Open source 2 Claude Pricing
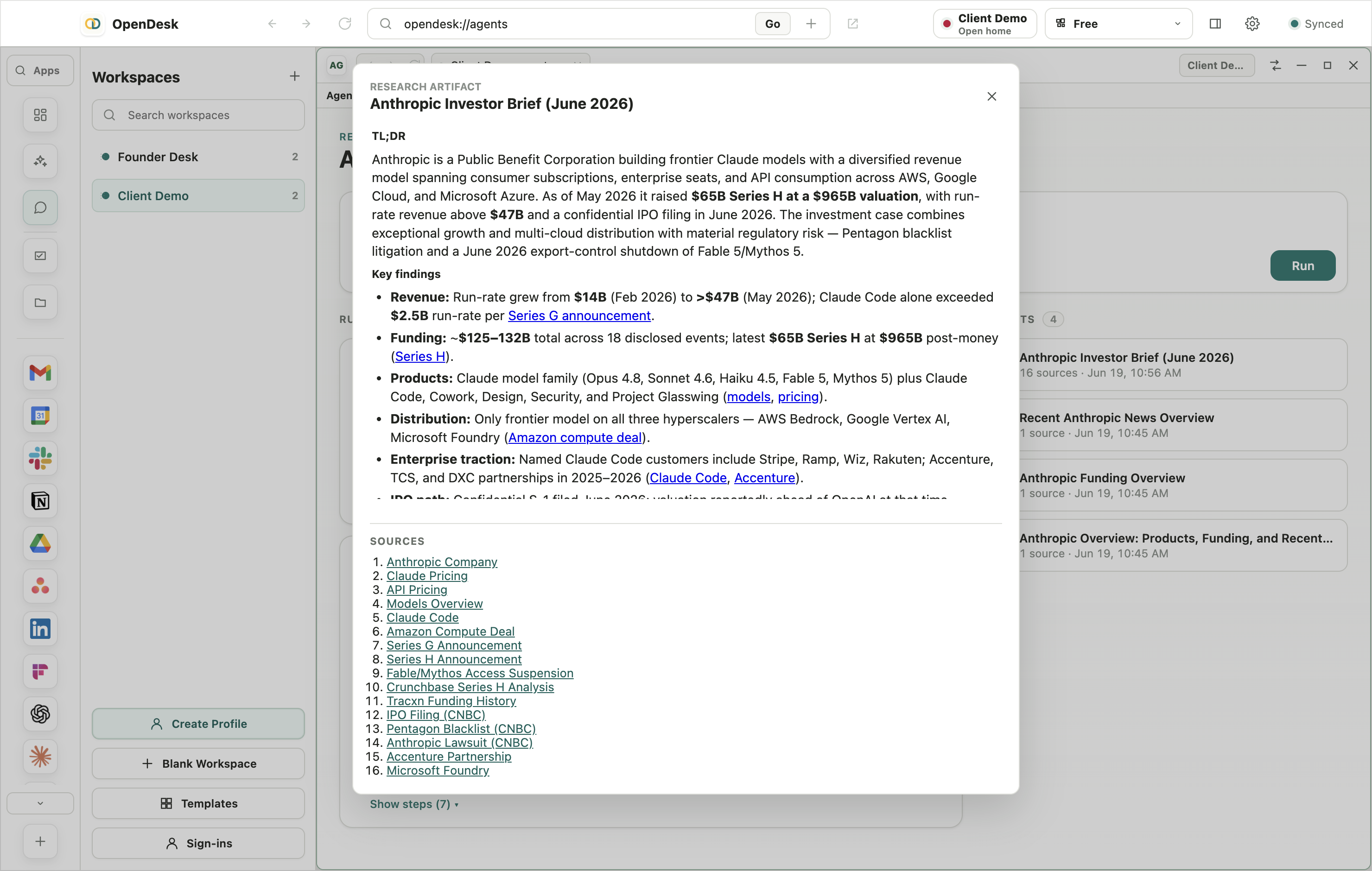This screenshot has width=1372, height=871. tap(427, 576)
